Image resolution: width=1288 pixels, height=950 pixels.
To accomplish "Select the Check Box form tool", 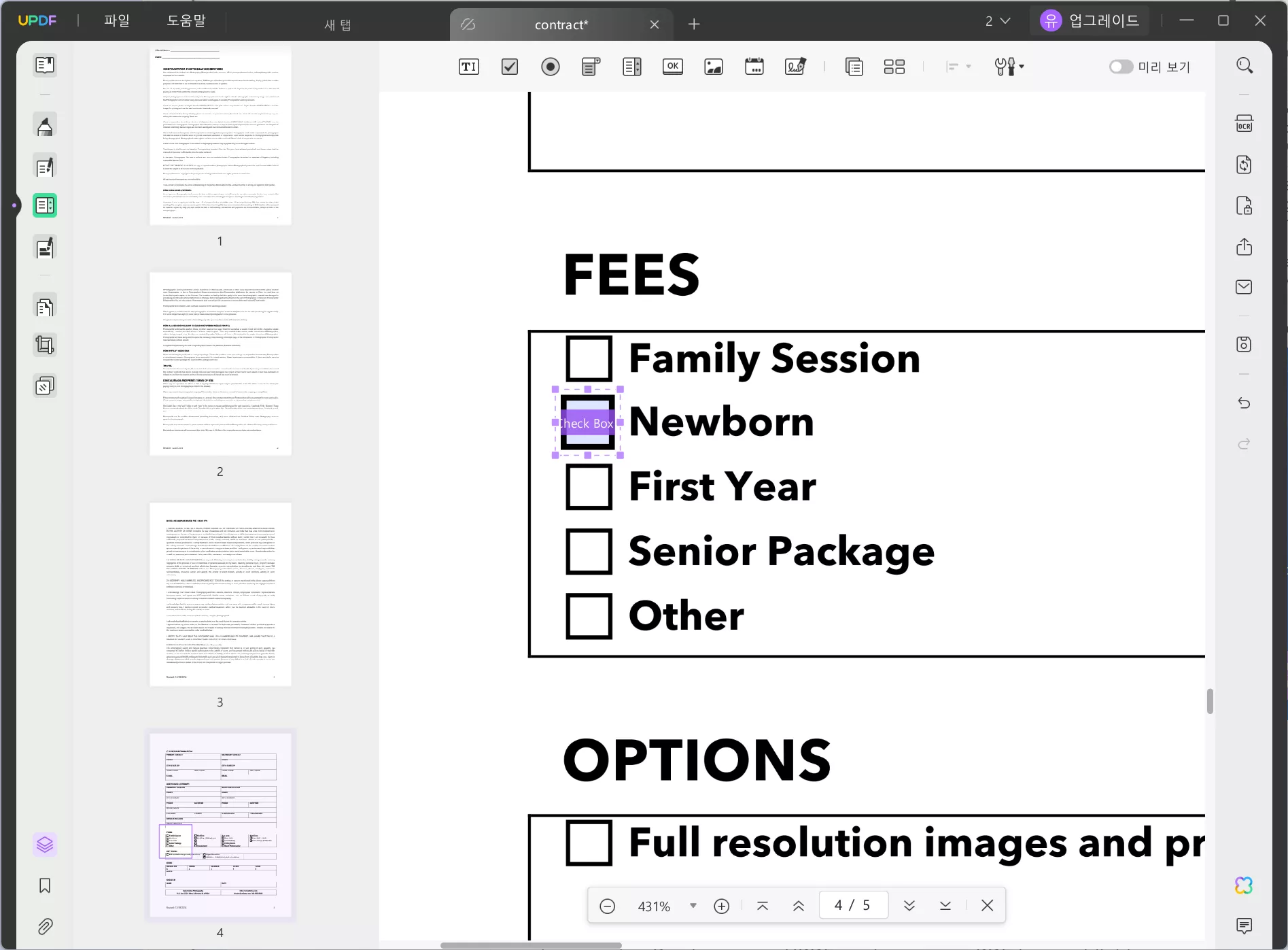I will [510, 67].
